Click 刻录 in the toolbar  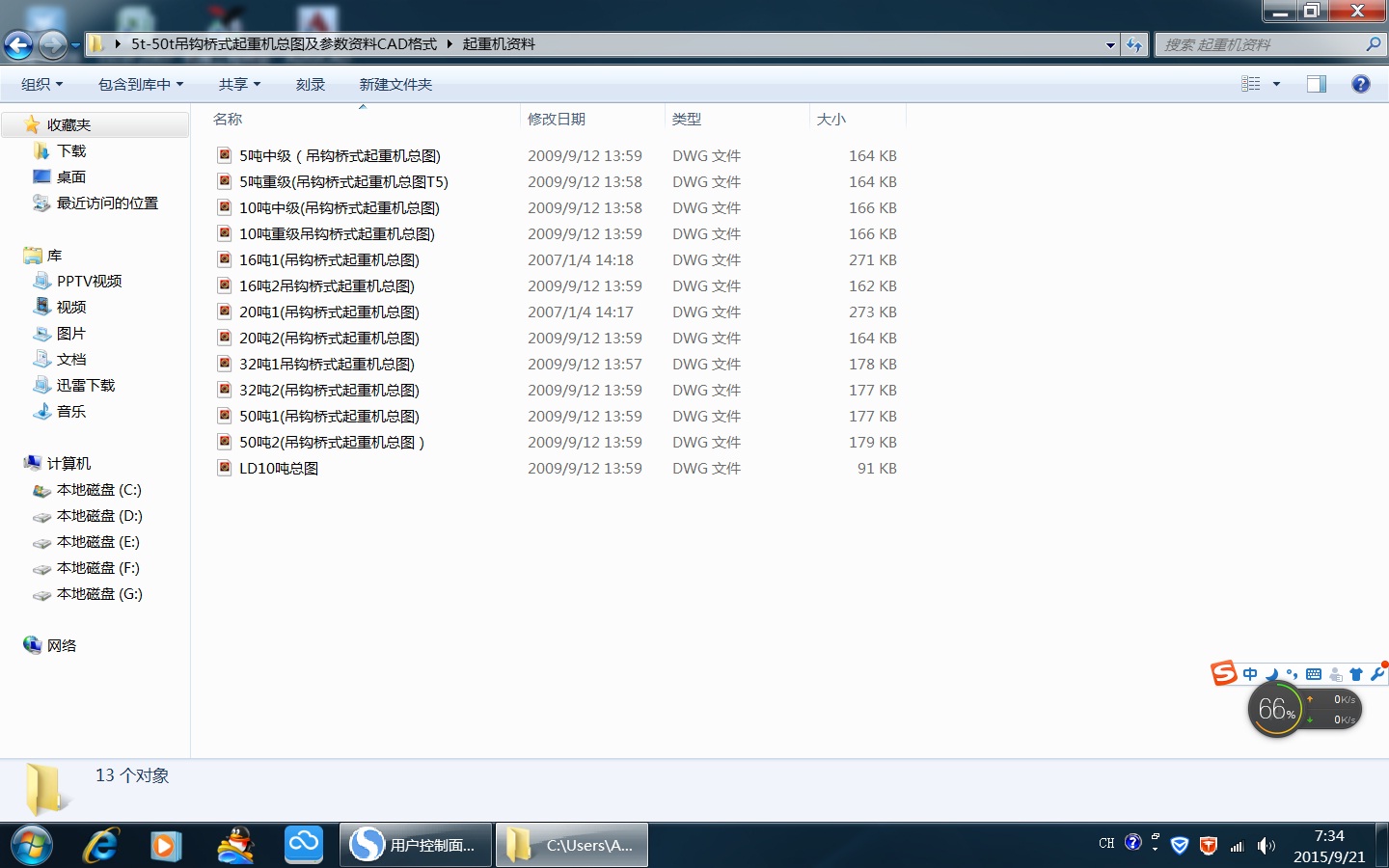coord(311,84)
